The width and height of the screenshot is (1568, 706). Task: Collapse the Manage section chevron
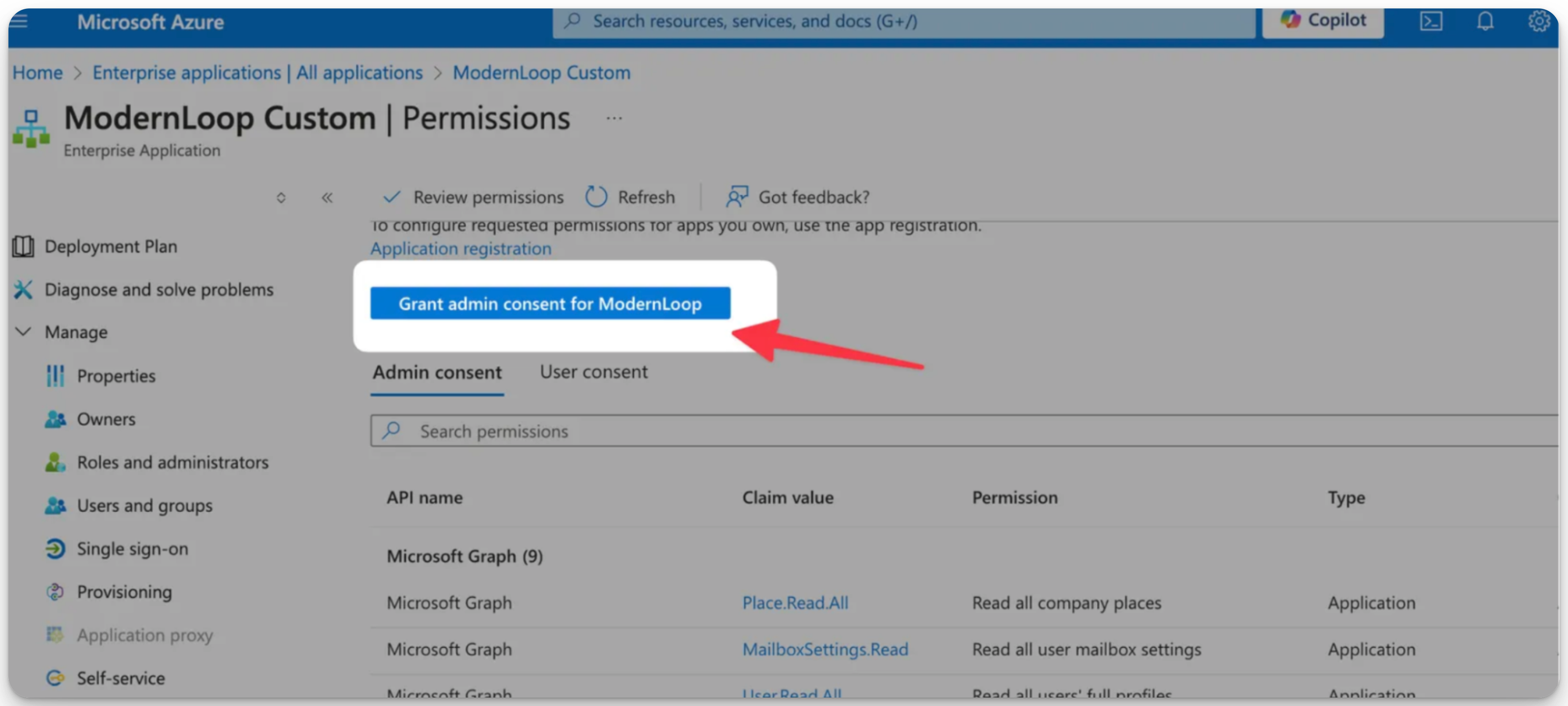pos(23,332)
